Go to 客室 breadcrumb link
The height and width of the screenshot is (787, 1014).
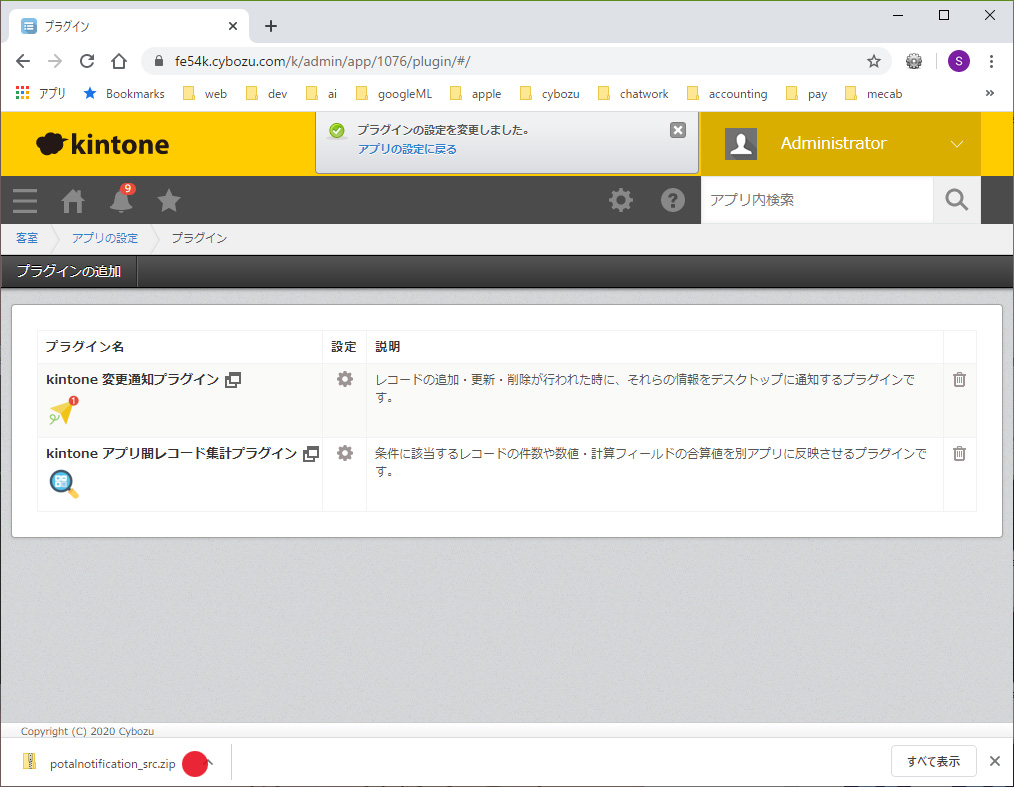[x=27, y=238]
